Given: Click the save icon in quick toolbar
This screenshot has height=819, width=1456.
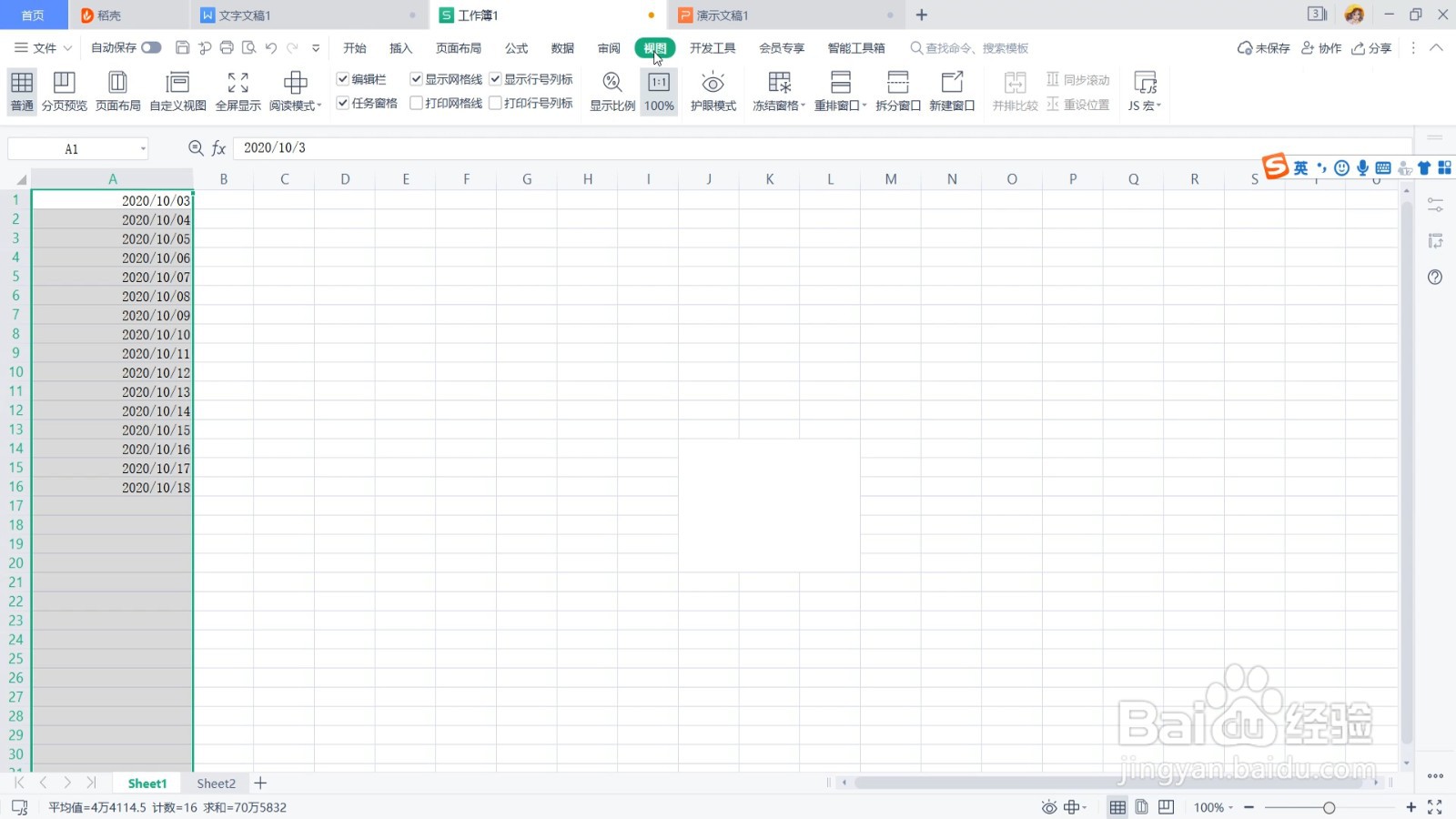Looking at the screenshot, I should pyautogui.click(x=182, y=48).
